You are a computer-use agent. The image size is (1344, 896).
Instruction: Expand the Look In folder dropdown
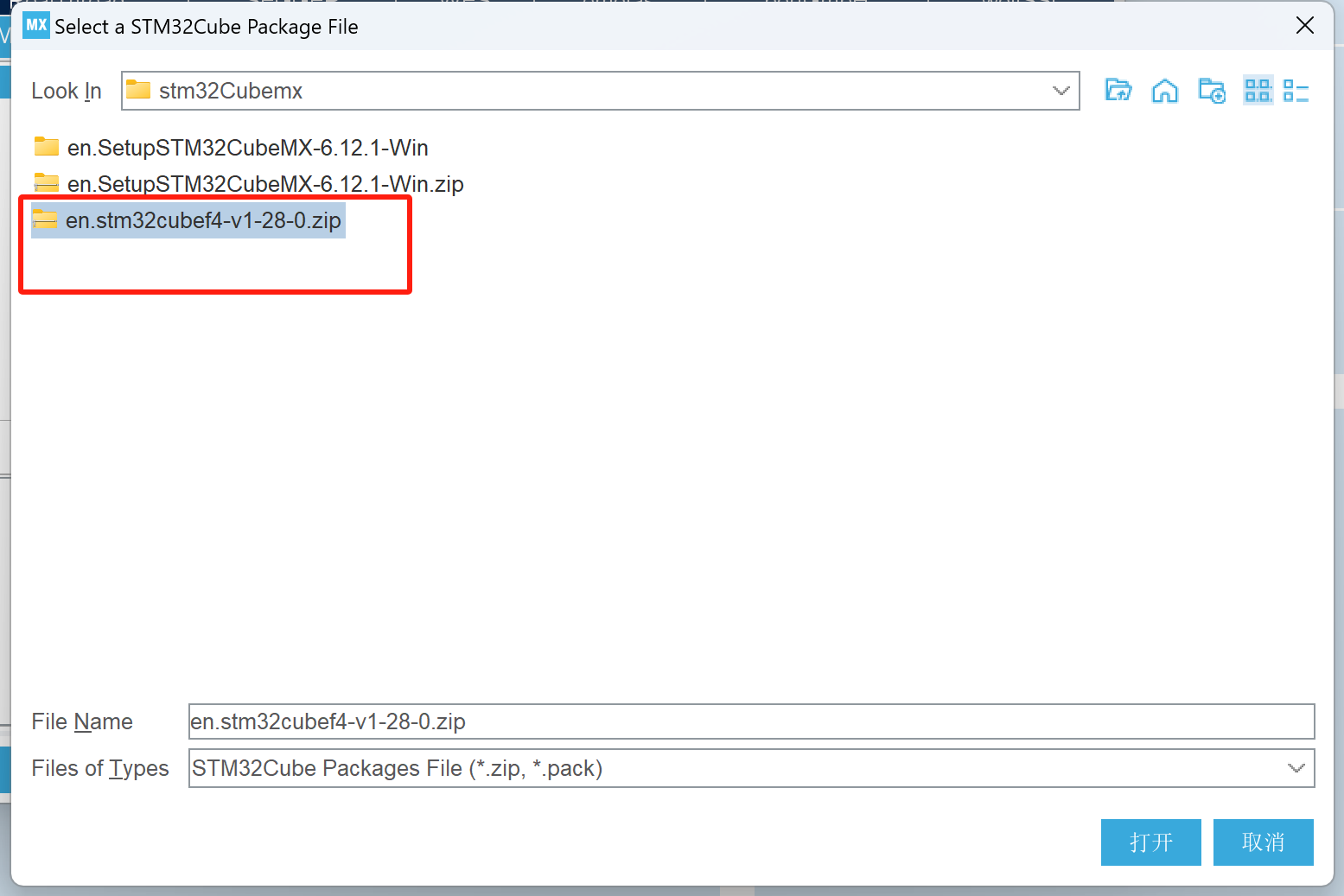point(1061,91)
